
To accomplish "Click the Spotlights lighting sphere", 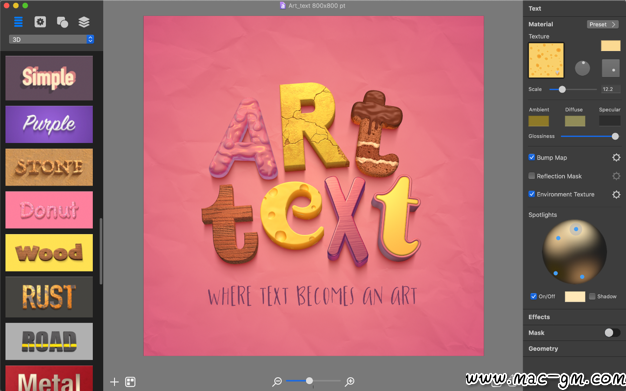I will click(x=574, y=252).
